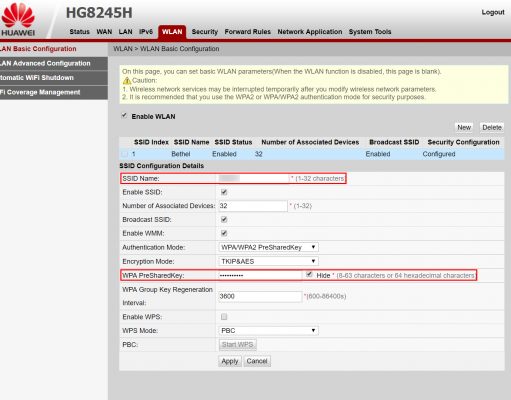Open the WPS Mode dropdown
This screenshot has height=400, width=511.
pos(268,331)
